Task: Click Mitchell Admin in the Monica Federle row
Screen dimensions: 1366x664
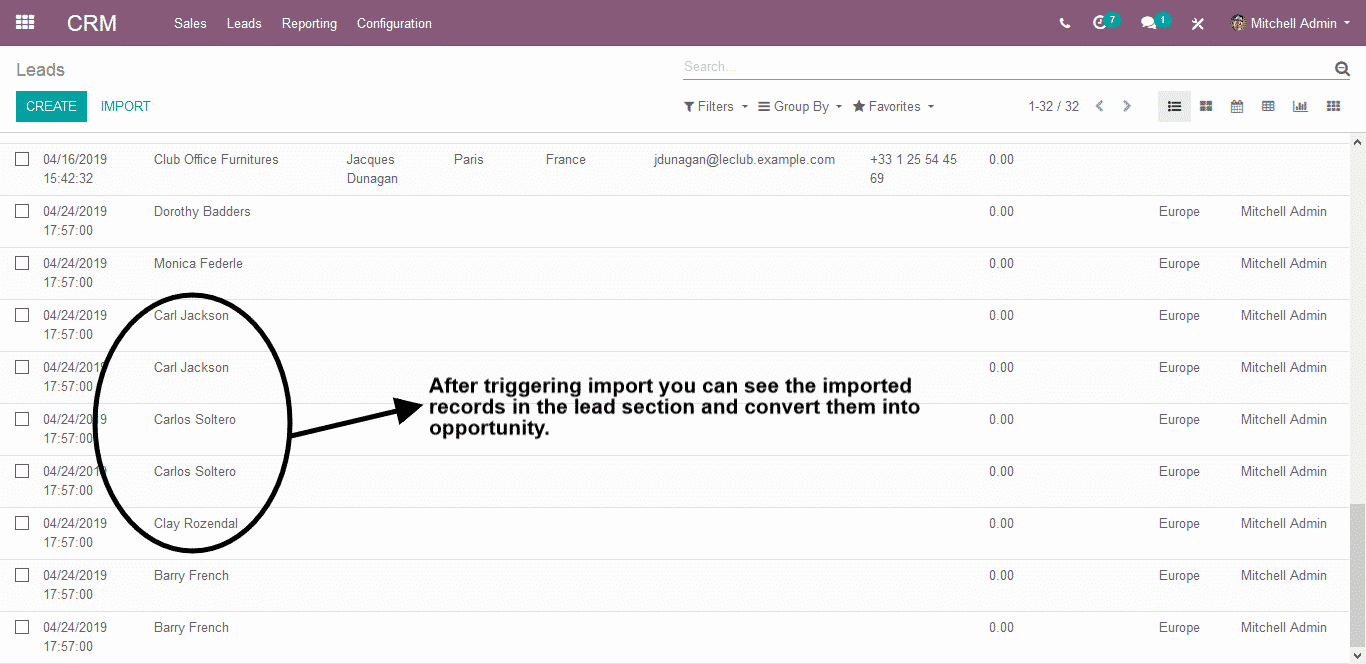Action: point(1284,263)
